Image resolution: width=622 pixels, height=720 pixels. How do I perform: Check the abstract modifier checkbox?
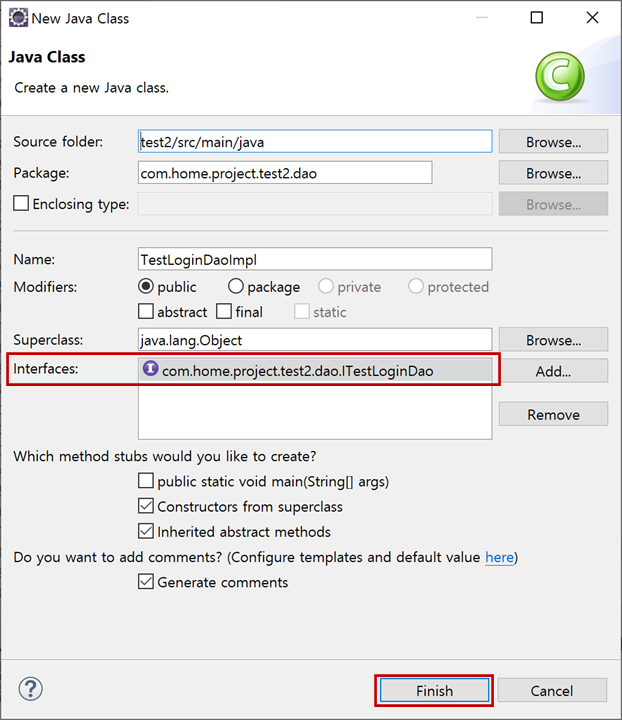(146, 311)
